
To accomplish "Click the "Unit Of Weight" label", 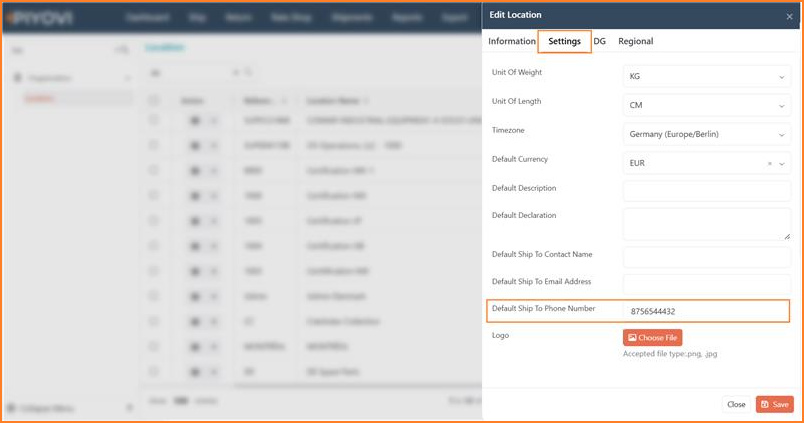I will (517, 72).
